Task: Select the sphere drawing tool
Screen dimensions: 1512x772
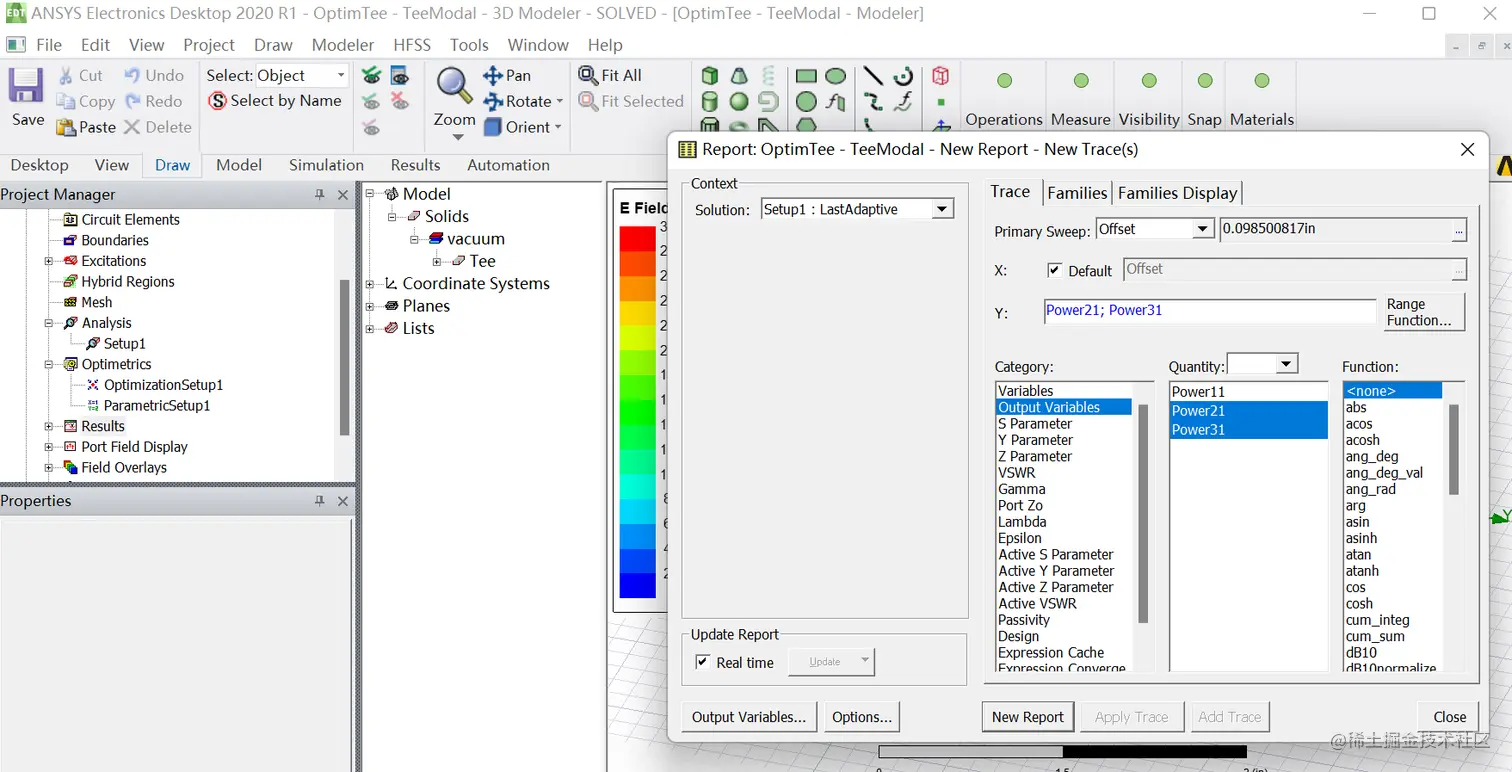Action: (739, 101)
